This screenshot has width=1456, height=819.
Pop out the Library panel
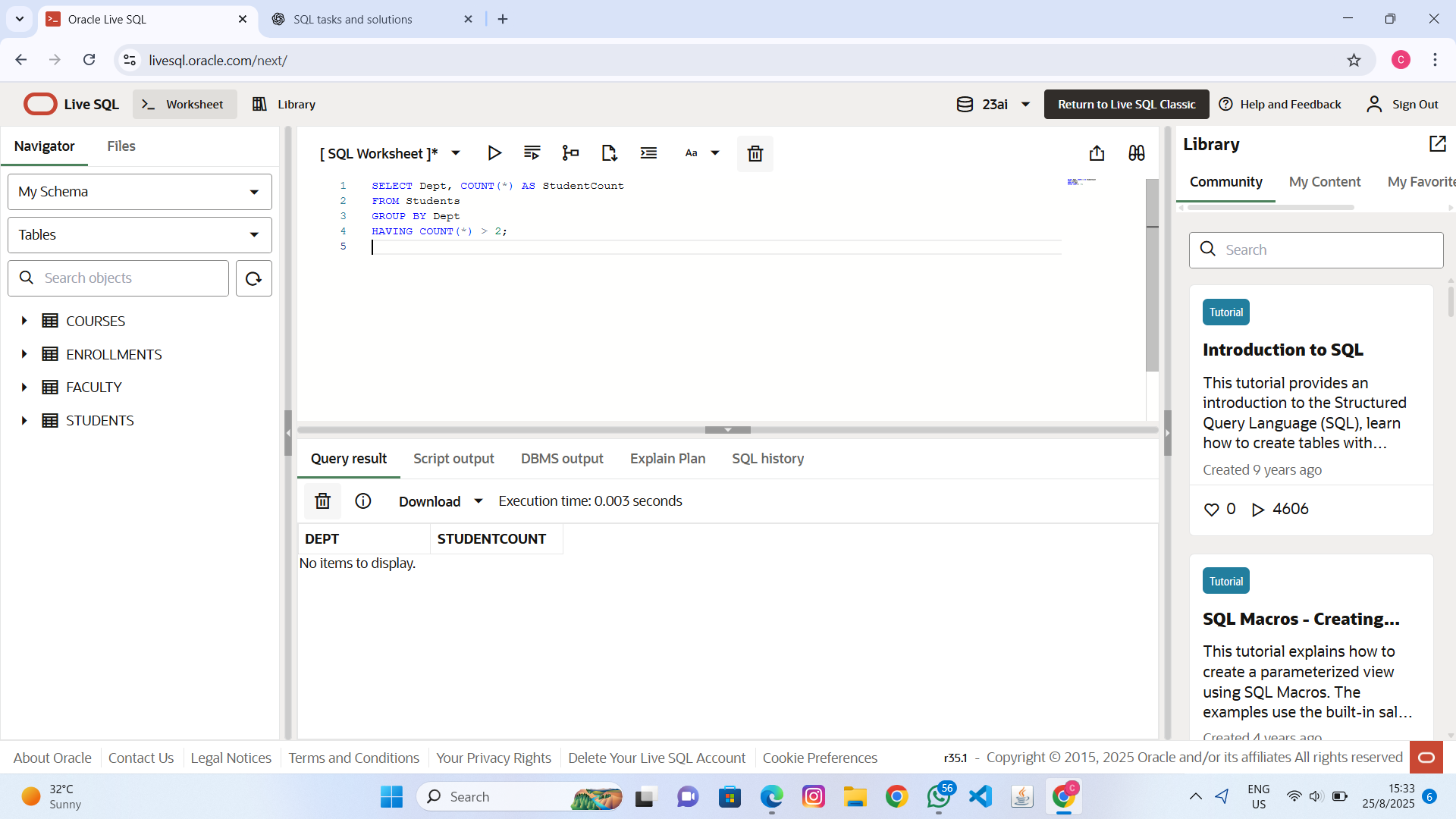(1437, 144)
